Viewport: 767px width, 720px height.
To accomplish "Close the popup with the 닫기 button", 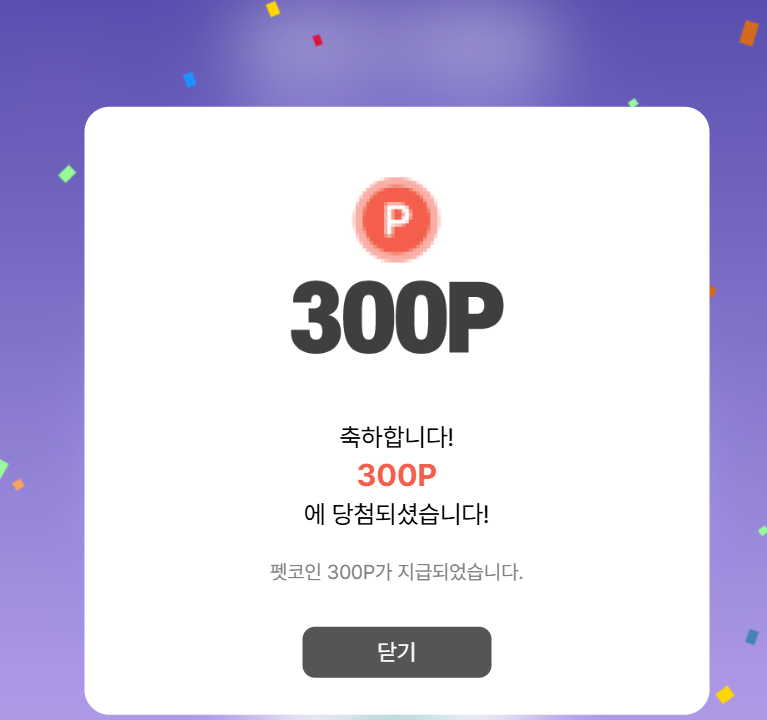I will pos(397,652).
